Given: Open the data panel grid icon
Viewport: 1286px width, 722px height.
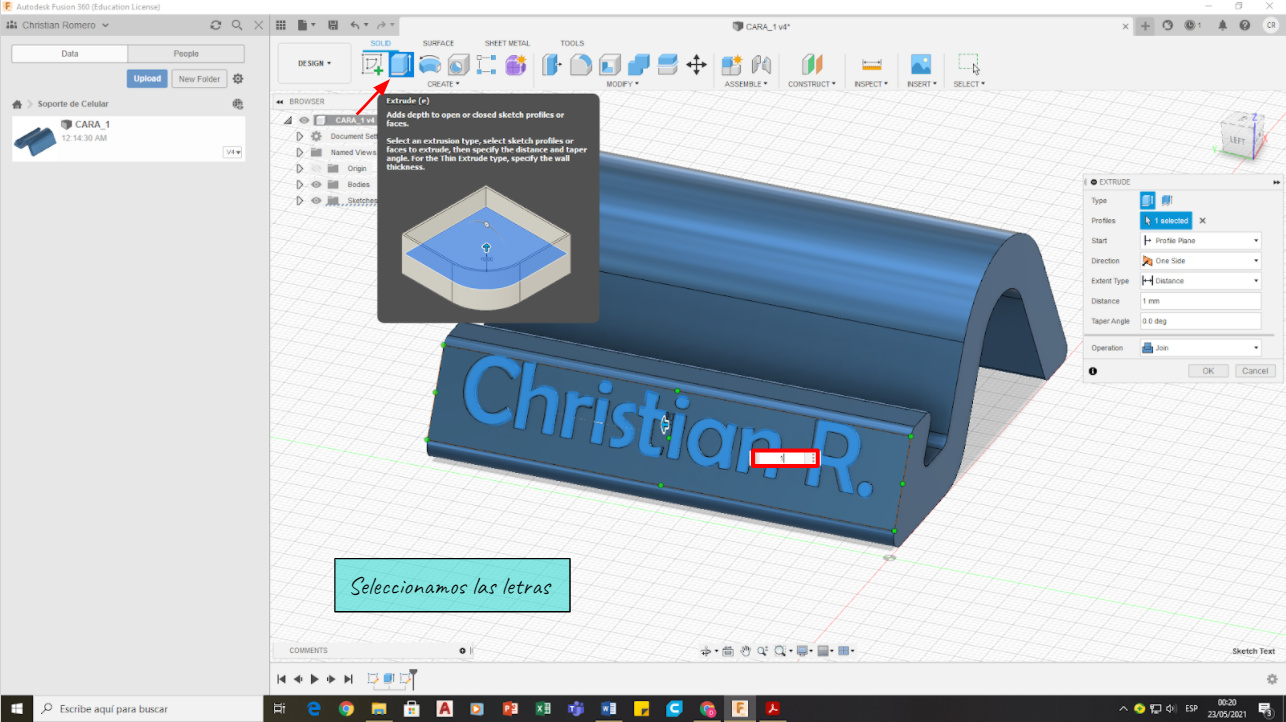Looking at the screenshot, I should click(280, 25).
